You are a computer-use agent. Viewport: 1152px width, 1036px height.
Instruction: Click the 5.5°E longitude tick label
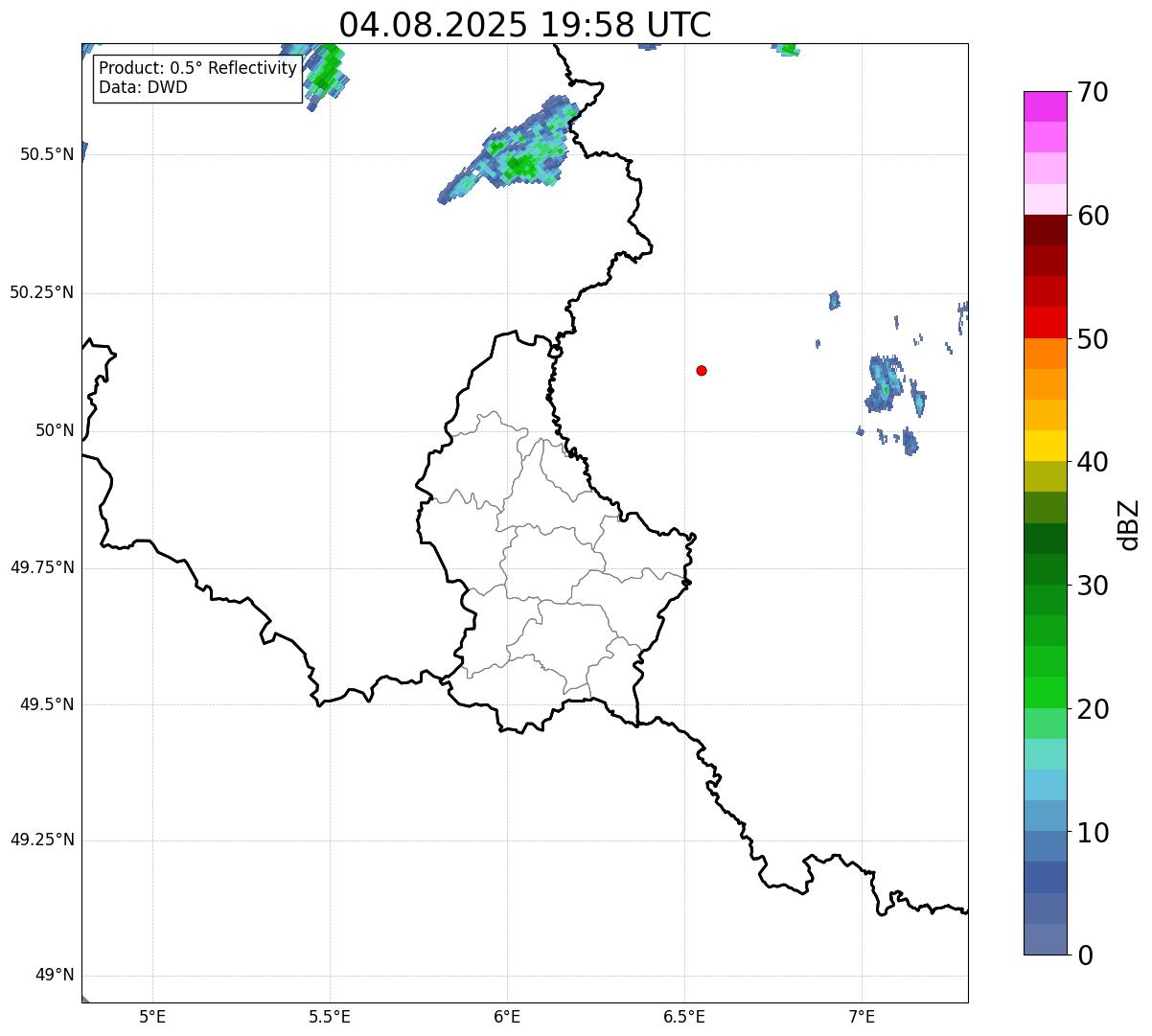(330, 1016)
